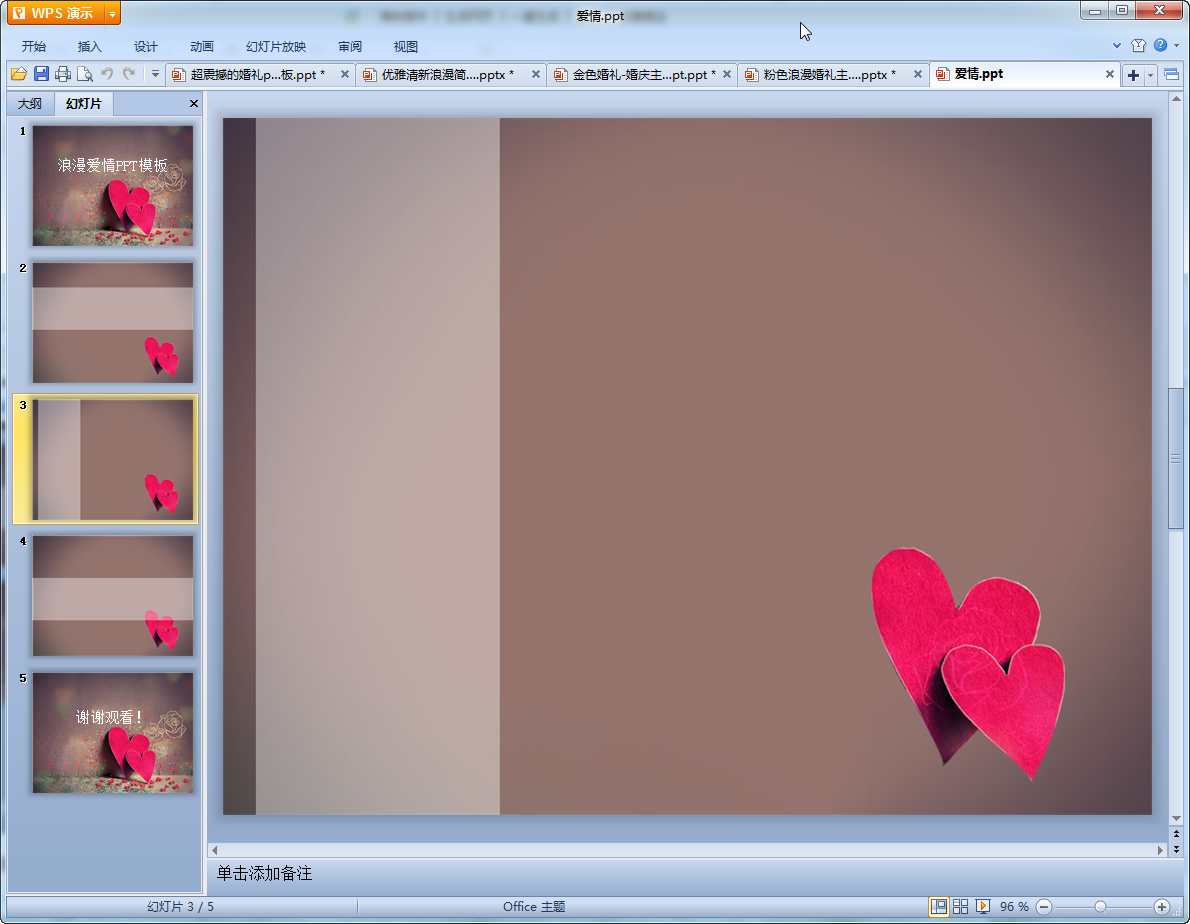Expand quick access toolbar dropdown arrow
1190x924 pixels.
(155, 74)
